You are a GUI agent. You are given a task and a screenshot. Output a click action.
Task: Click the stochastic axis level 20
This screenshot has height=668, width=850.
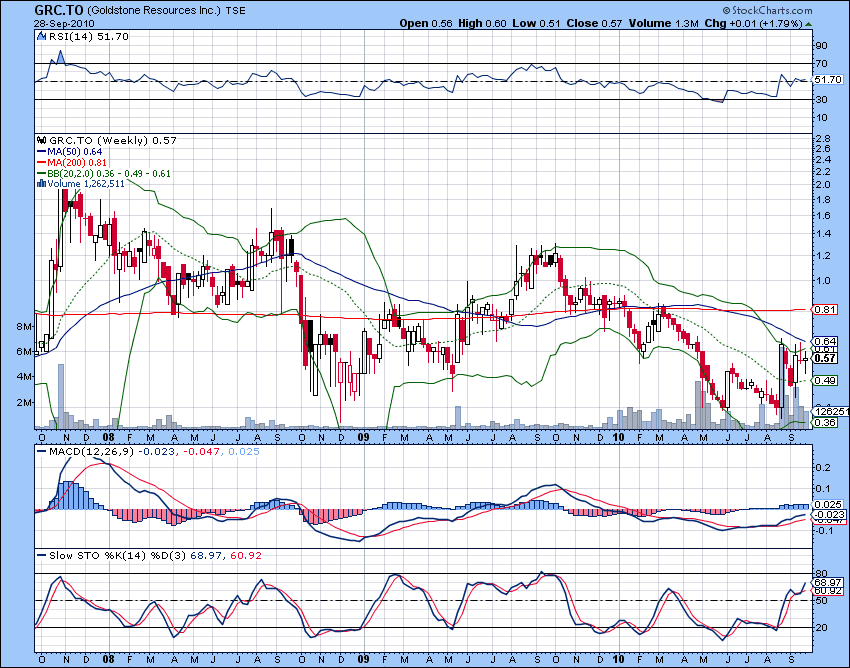[822, 628]
